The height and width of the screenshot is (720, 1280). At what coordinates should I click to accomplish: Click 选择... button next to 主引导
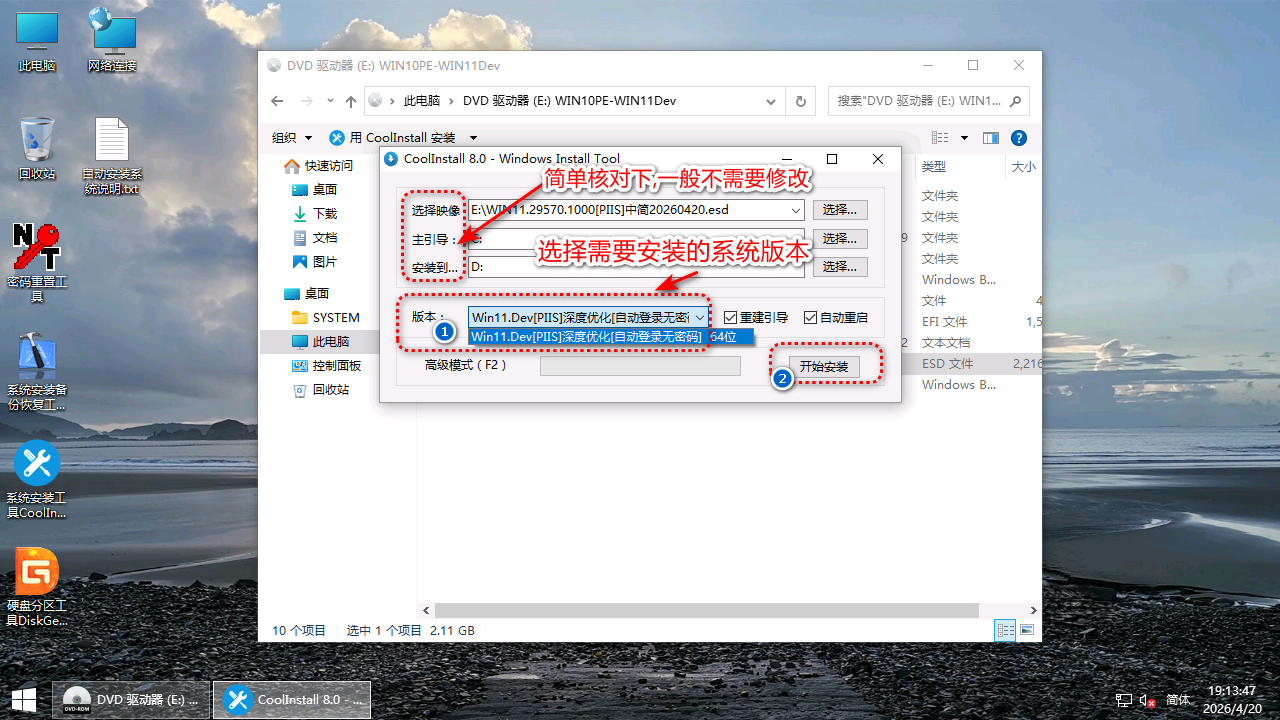tap(840, 239)
